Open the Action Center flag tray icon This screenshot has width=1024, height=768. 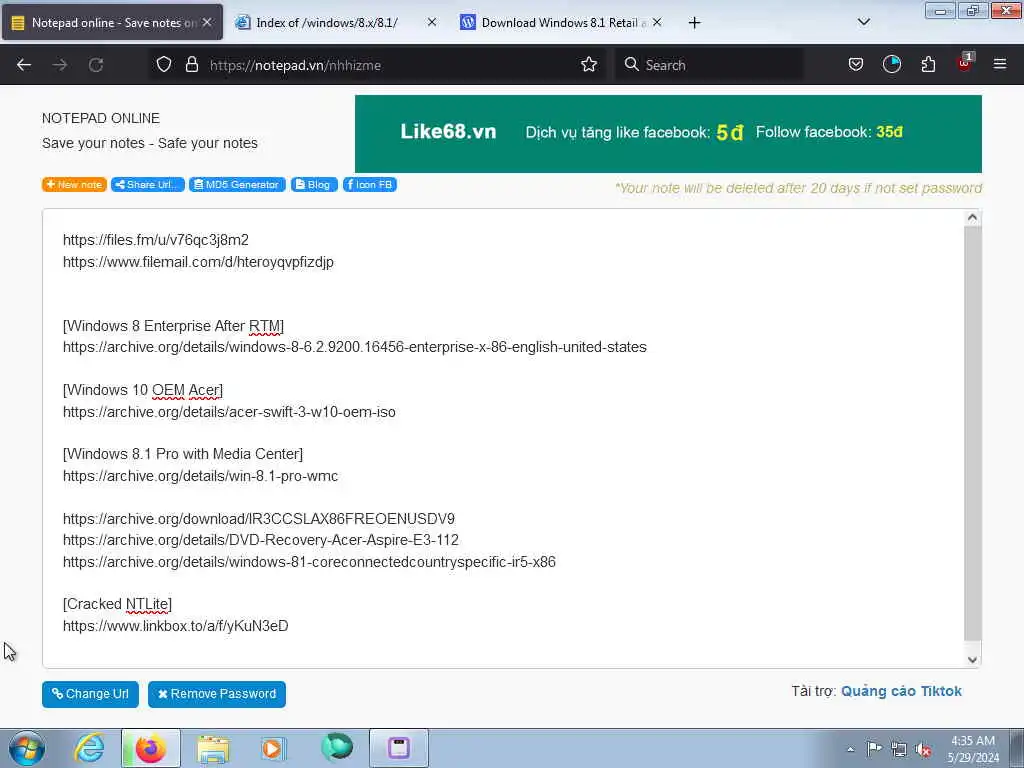pos(874,748)
